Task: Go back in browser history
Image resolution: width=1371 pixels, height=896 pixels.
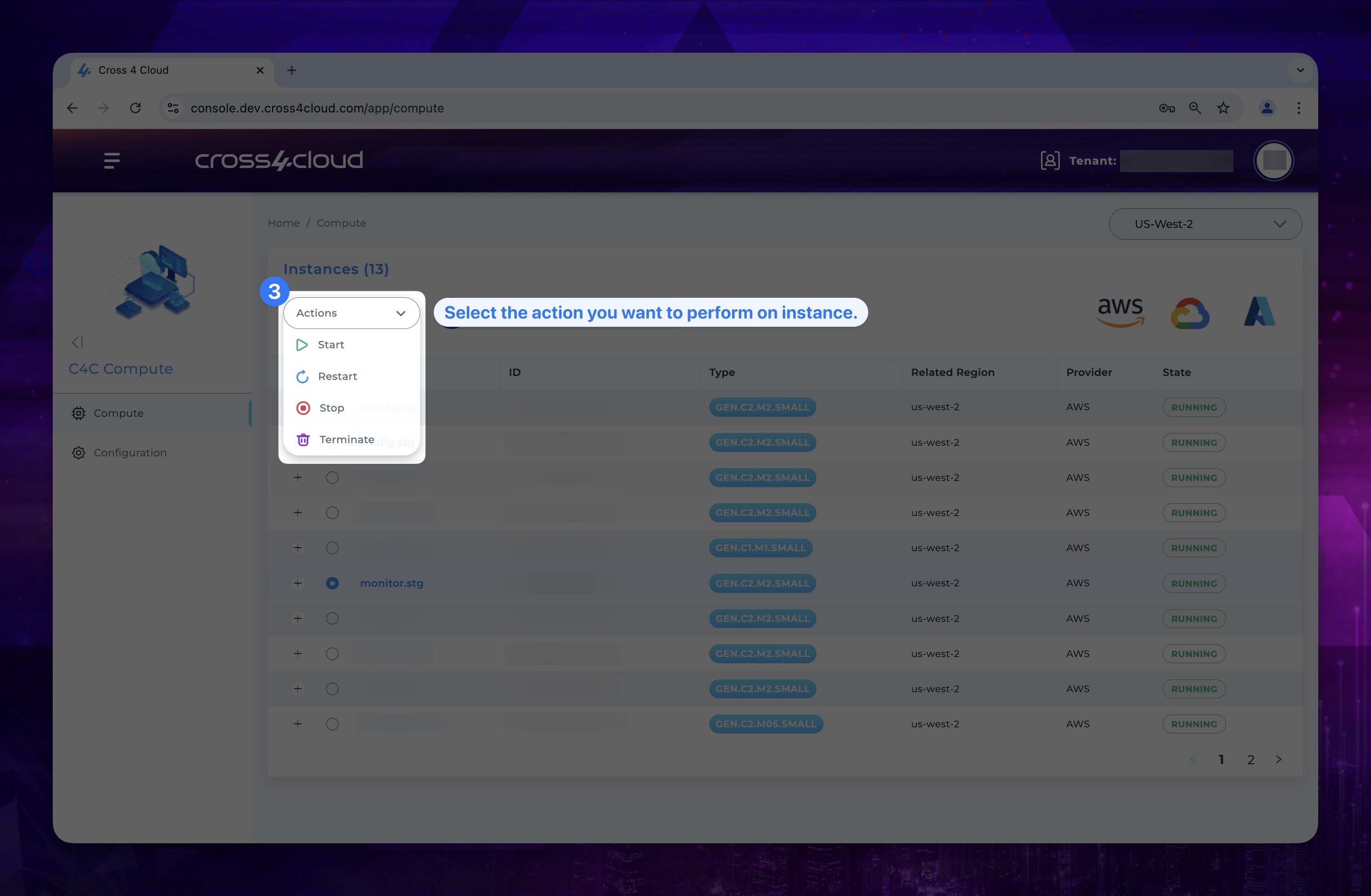Action: (73, 108)
